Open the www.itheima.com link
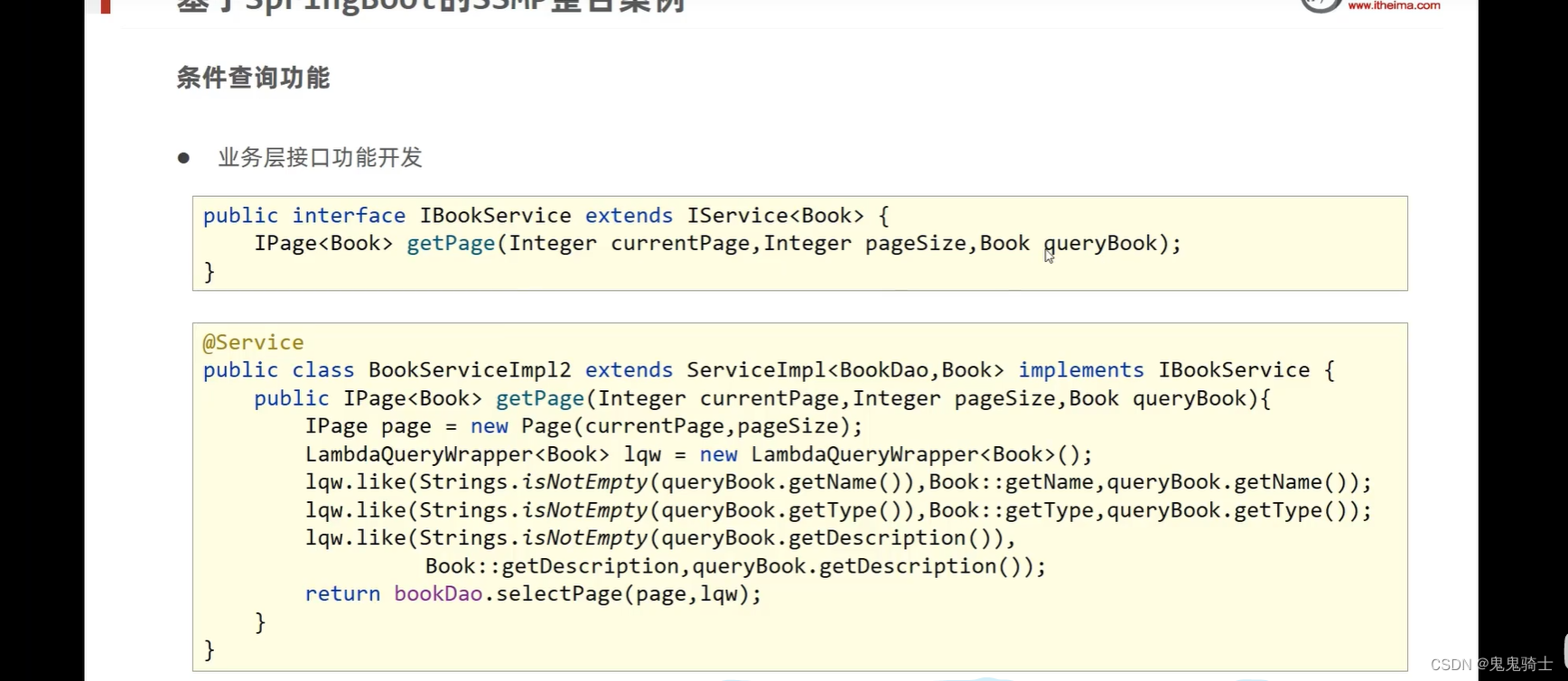The width and height of the screenshot is (1568, 681). [1394, 5]
